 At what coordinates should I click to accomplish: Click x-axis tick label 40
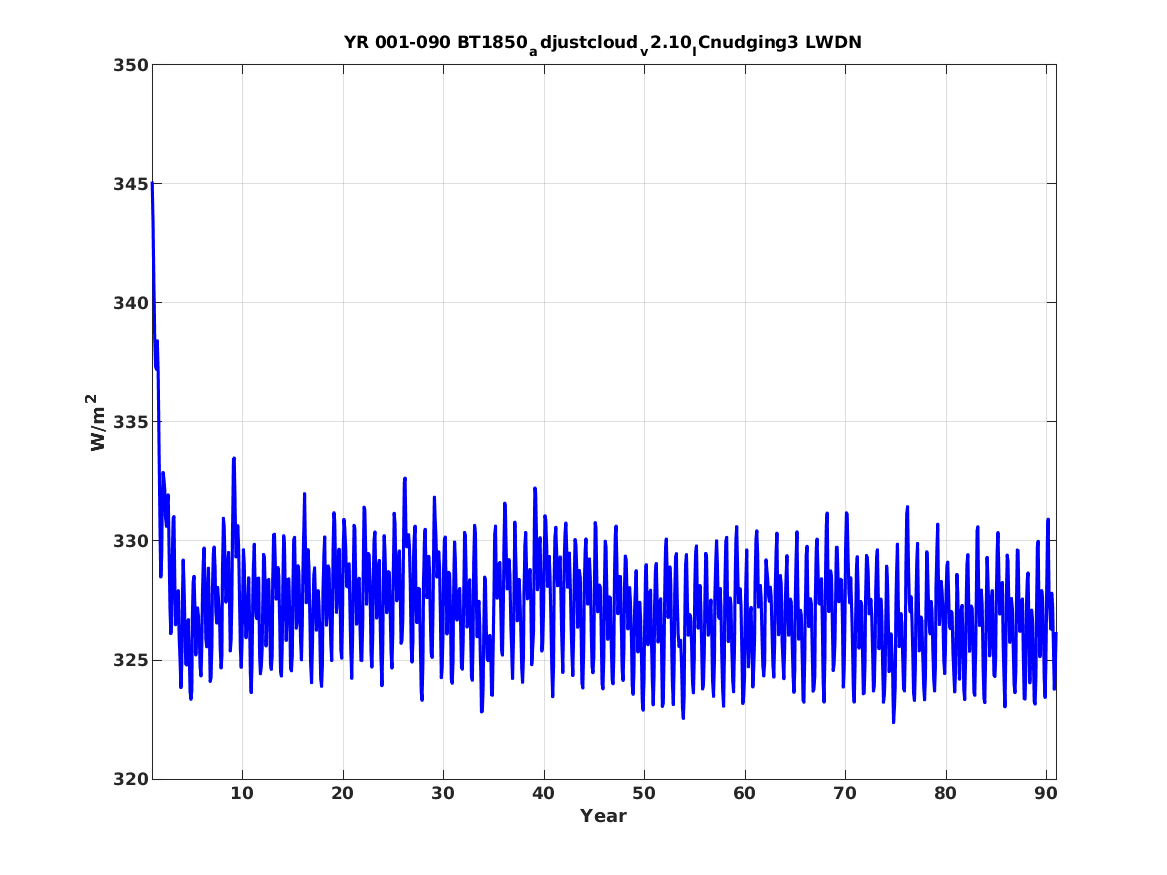pos(543,794)
